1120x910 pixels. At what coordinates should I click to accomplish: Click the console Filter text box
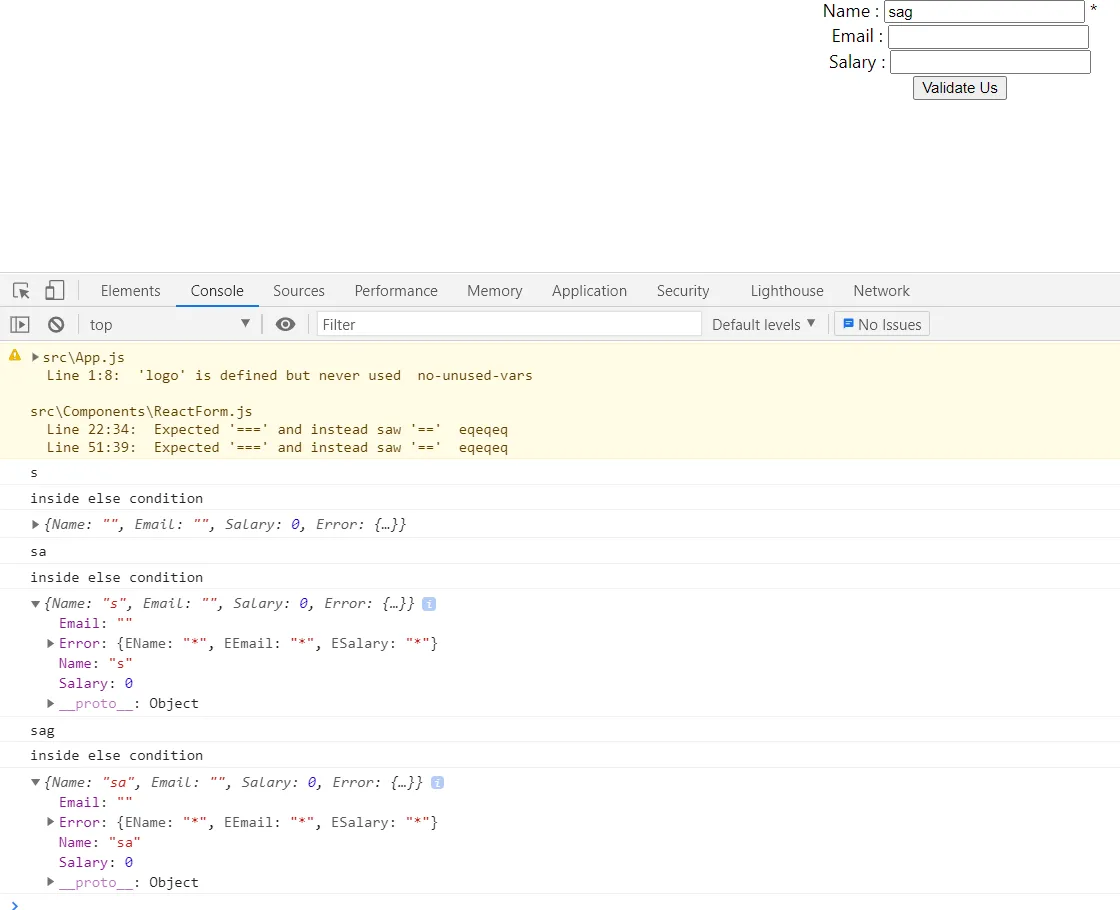coord(509,324)
